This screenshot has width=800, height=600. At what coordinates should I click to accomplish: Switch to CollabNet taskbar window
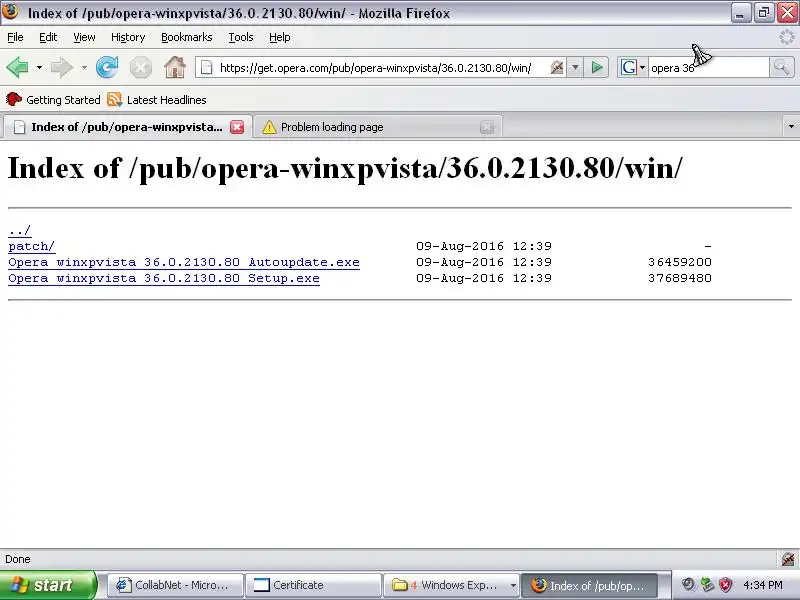point(175,585)
